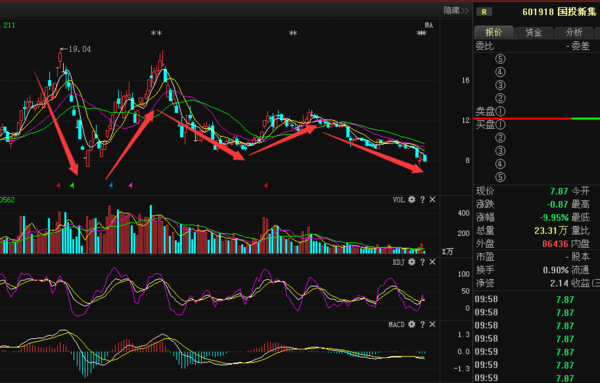Close the KDJ indicator panel
This screenshot has height=383, width=600.
[432, 262]
